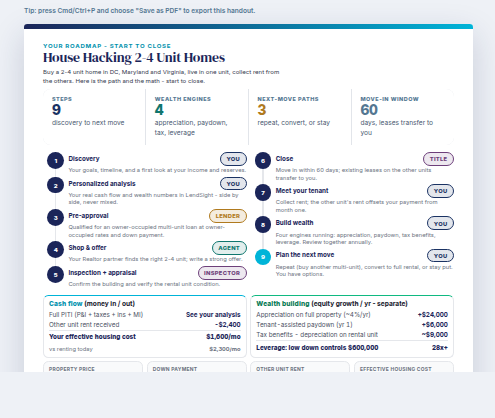
Task: Click the OTHER UNIT RENT card
Action: [x=300, y=367]
